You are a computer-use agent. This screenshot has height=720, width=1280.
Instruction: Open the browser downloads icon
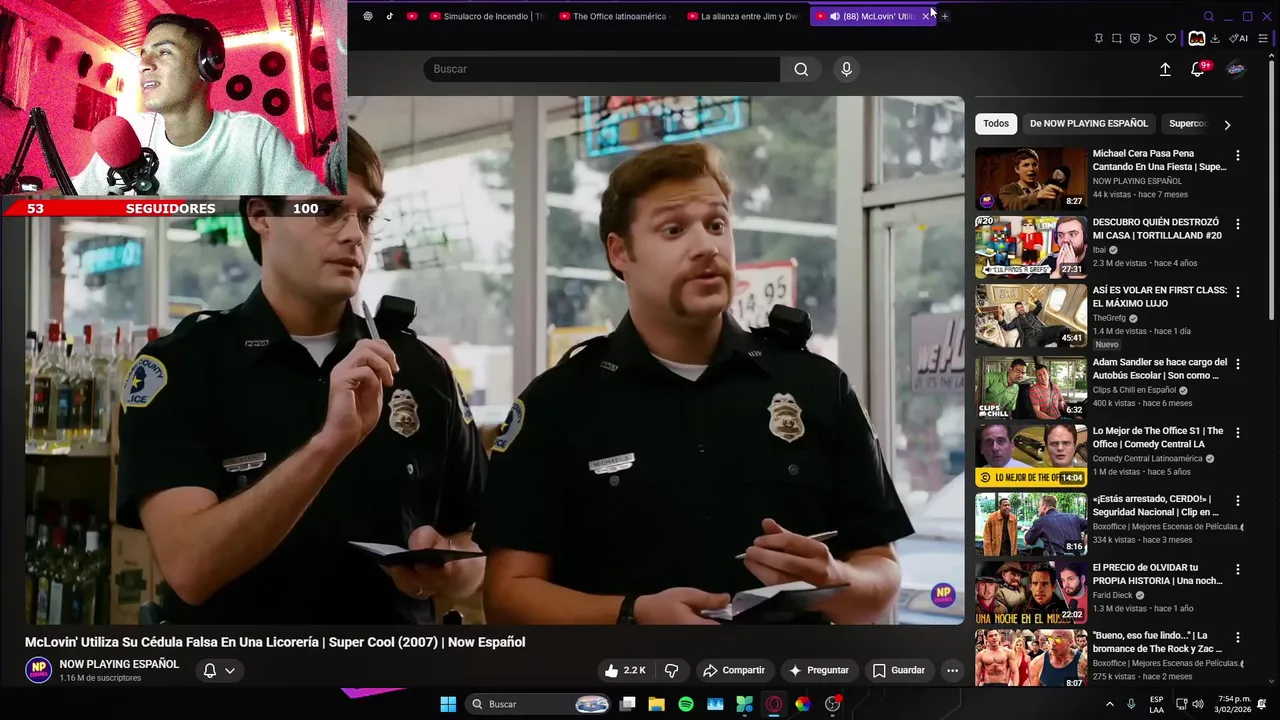pyautogui.click(x=1215, y=39)
